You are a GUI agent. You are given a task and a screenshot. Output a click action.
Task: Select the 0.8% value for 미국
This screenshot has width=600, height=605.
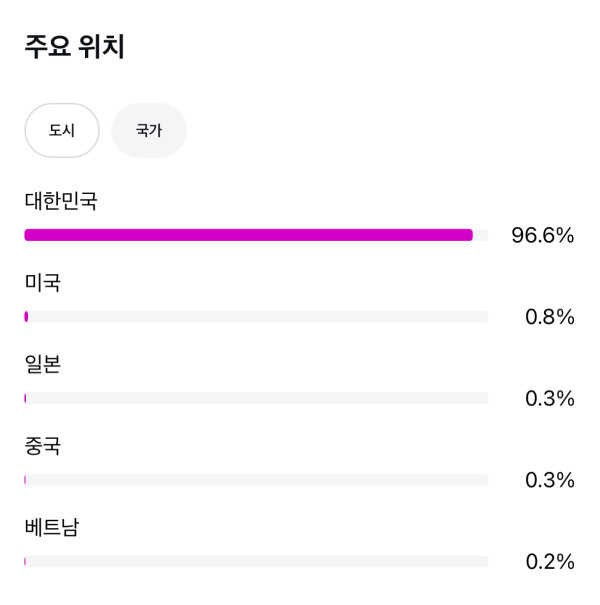(550, 318)
